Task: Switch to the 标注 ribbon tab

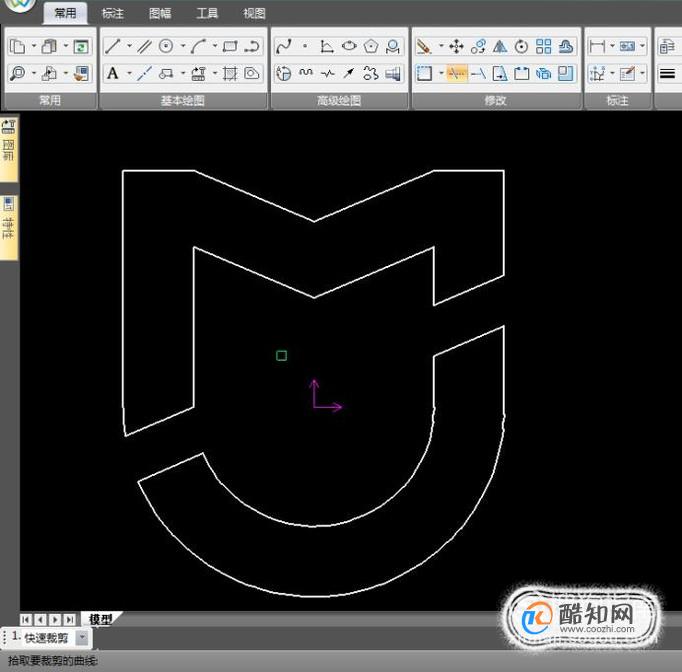Action: pyautogui.click(x=113, y=13)
